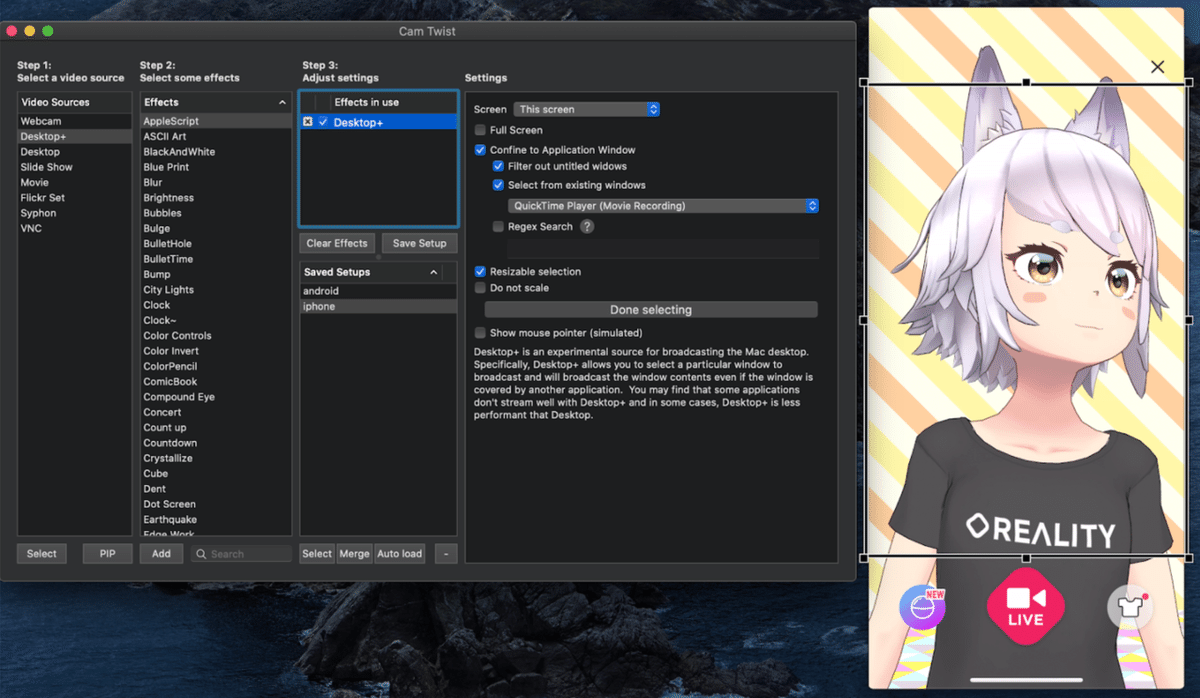This screenshot has height=698, width=1200.
Task: Uncheck Filter out untitled widows
Action: pos(498,166)
